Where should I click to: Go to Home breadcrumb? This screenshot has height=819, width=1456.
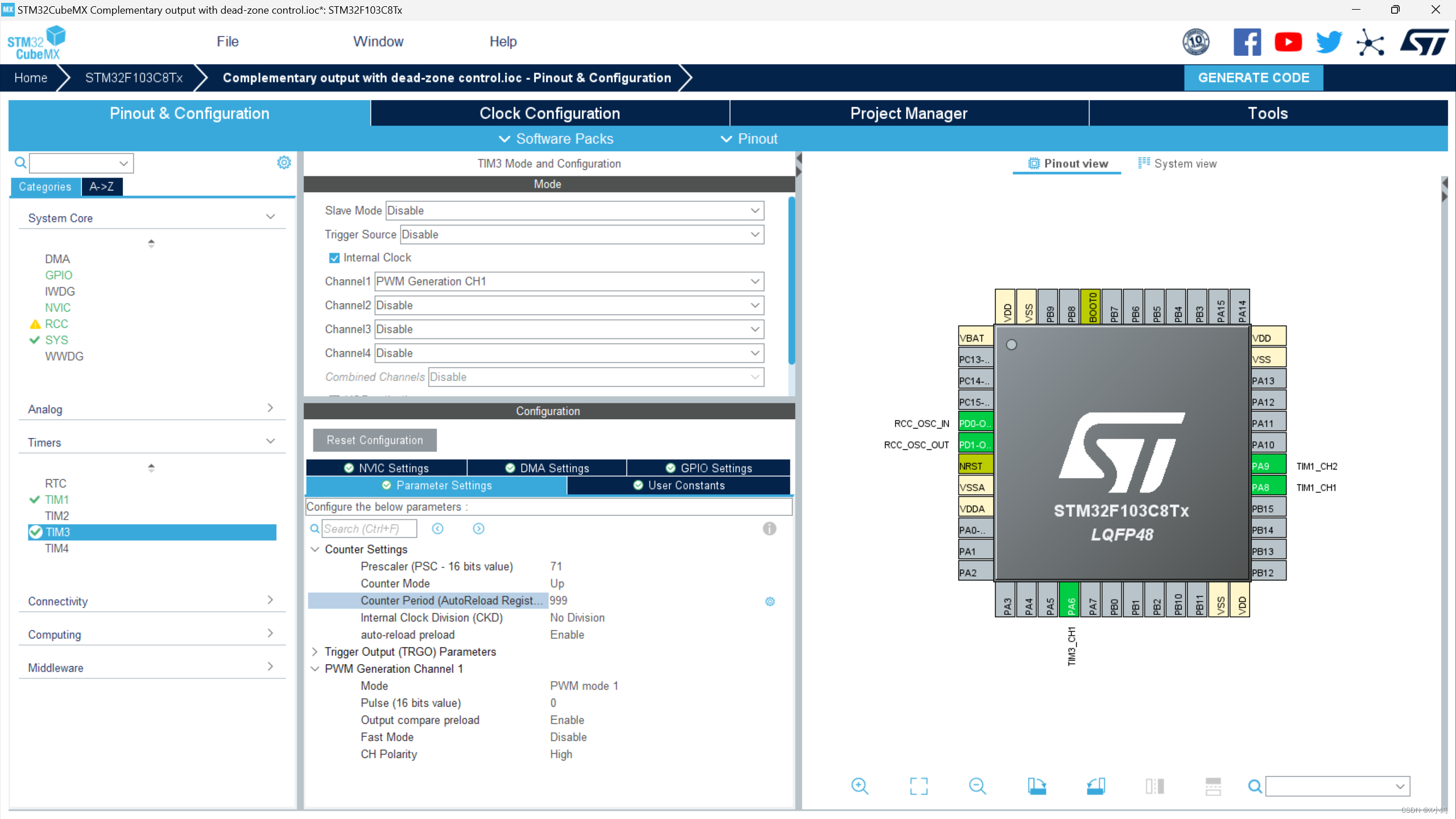(31, 78)
